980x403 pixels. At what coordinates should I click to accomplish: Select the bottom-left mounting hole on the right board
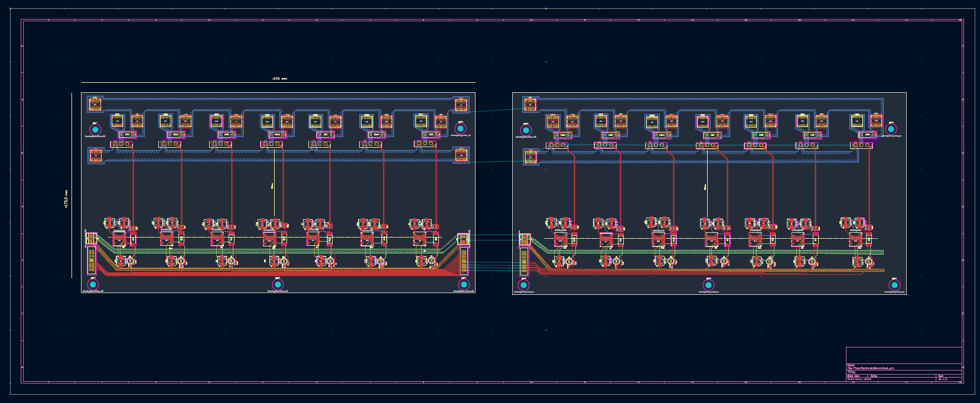click(x=524, y=284)
